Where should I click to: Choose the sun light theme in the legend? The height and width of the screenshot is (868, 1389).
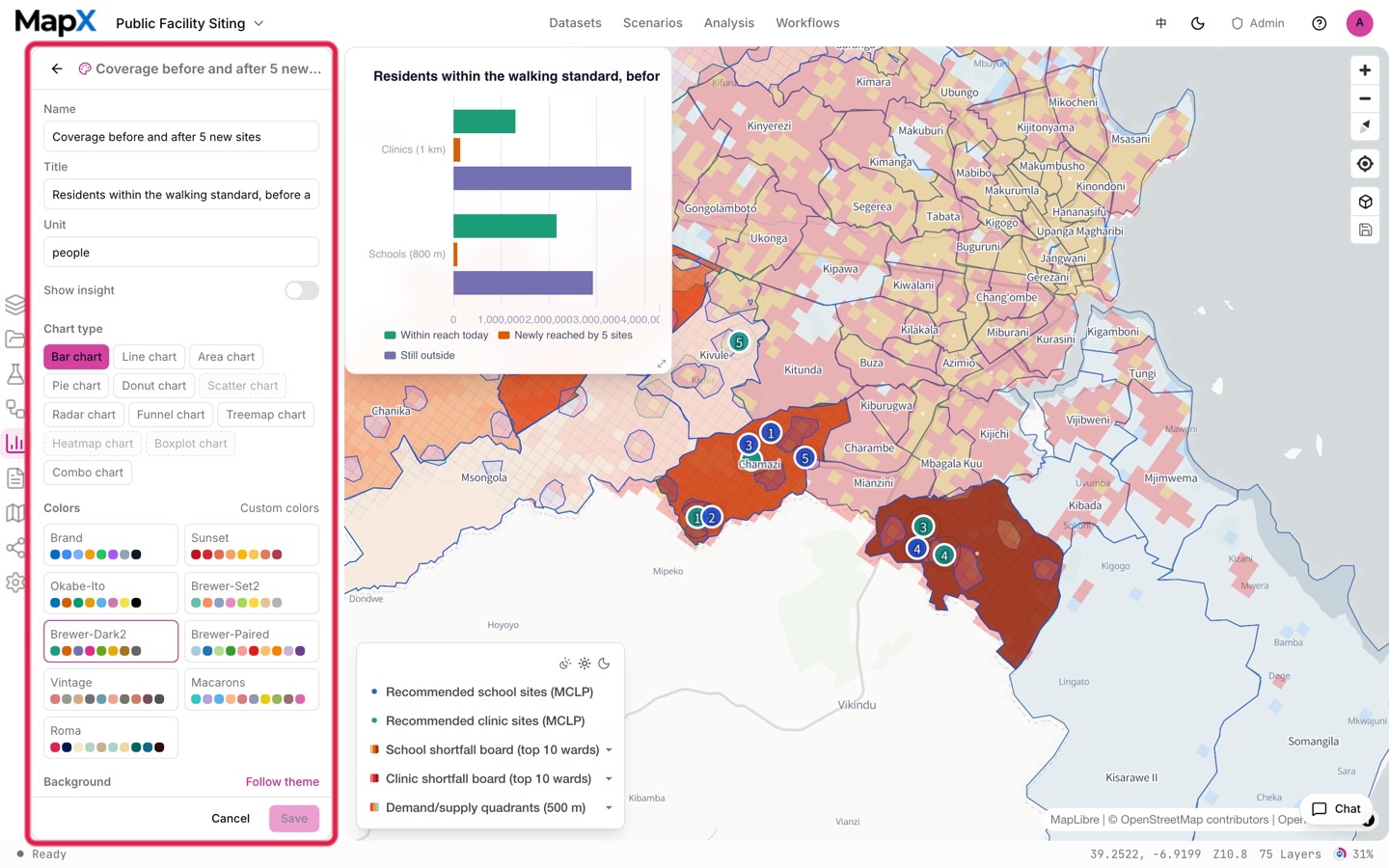pos(585,664)
